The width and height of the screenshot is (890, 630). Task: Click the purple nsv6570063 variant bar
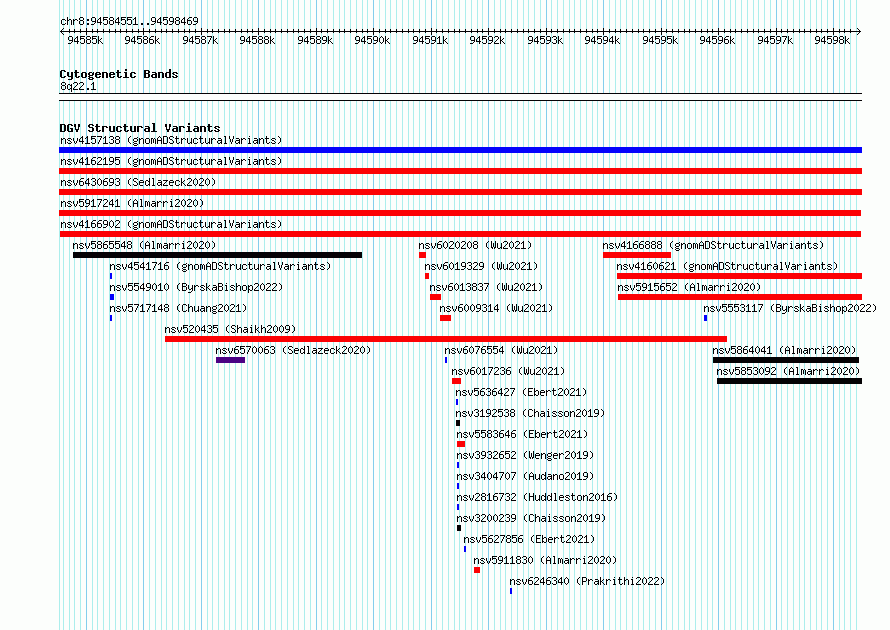(230, 360)
